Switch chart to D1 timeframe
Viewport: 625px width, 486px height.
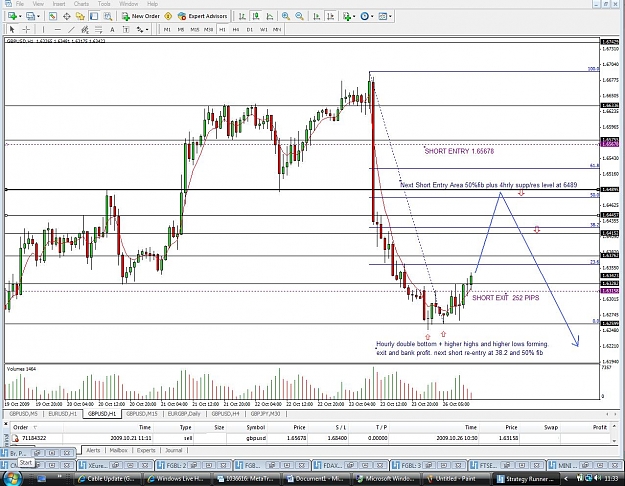coord(250,30)
